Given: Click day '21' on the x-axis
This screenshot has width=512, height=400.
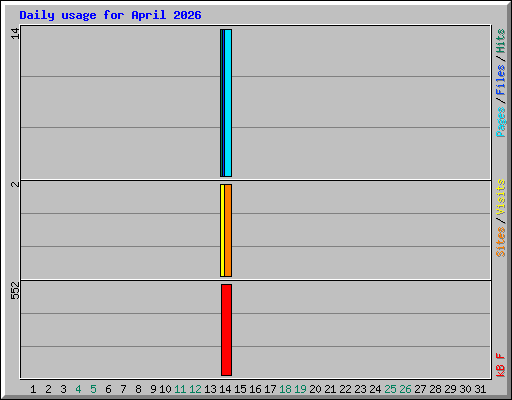Looking at the screenshot, I should coord(330,389).
